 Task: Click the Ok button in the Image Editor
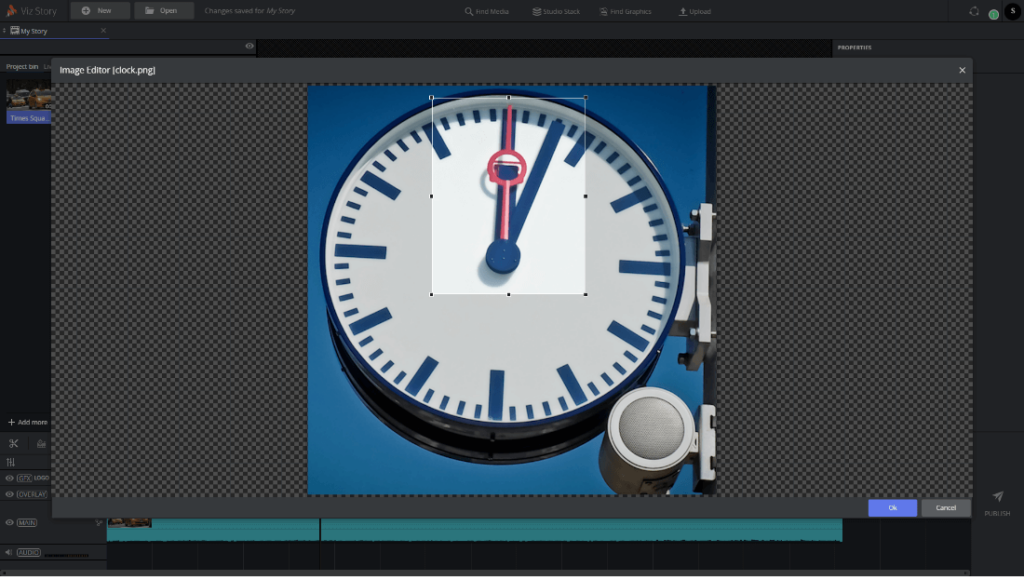point(891,508)
